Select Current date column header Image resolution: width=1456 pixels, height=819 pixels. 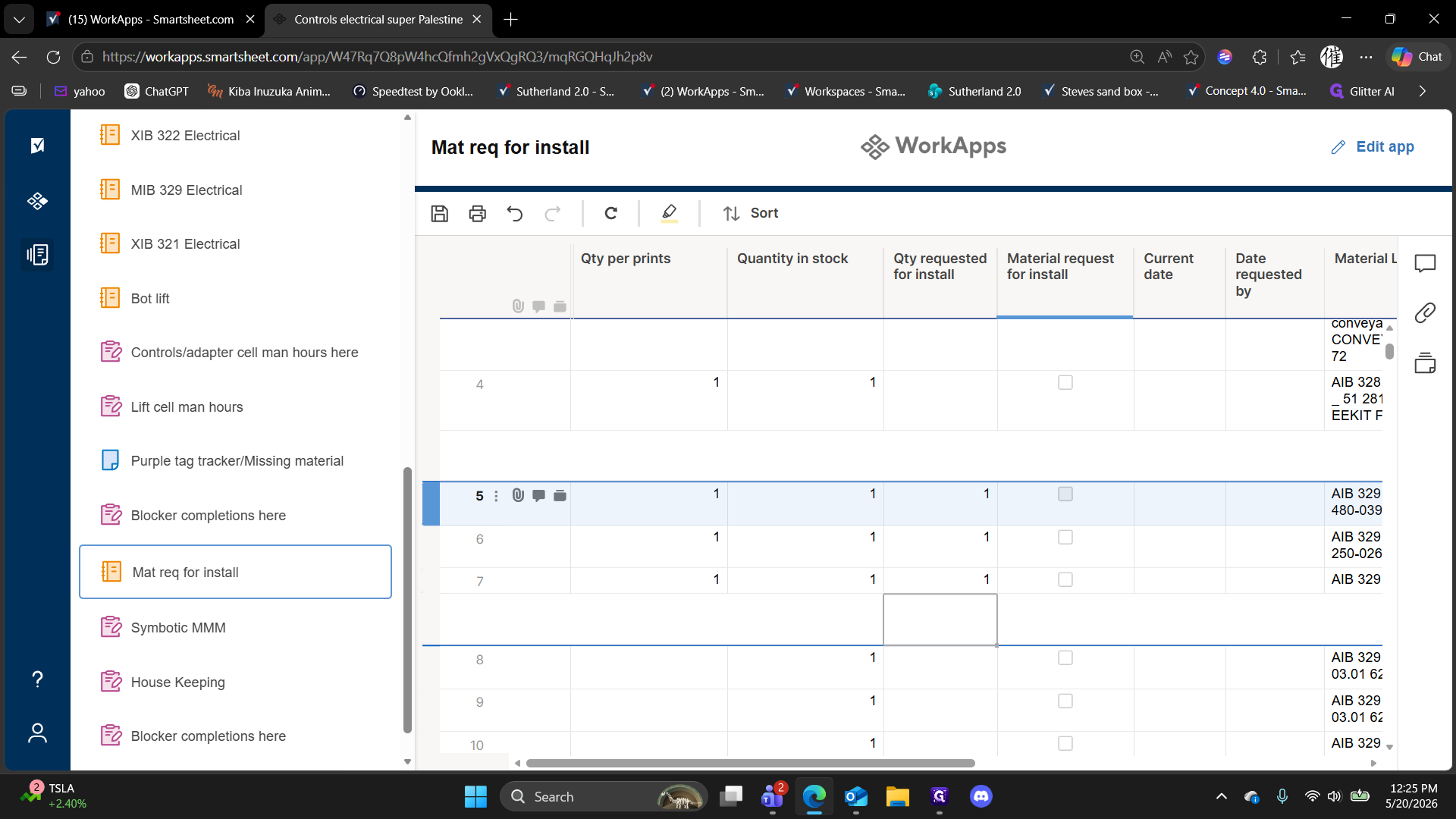(1180, 281)
